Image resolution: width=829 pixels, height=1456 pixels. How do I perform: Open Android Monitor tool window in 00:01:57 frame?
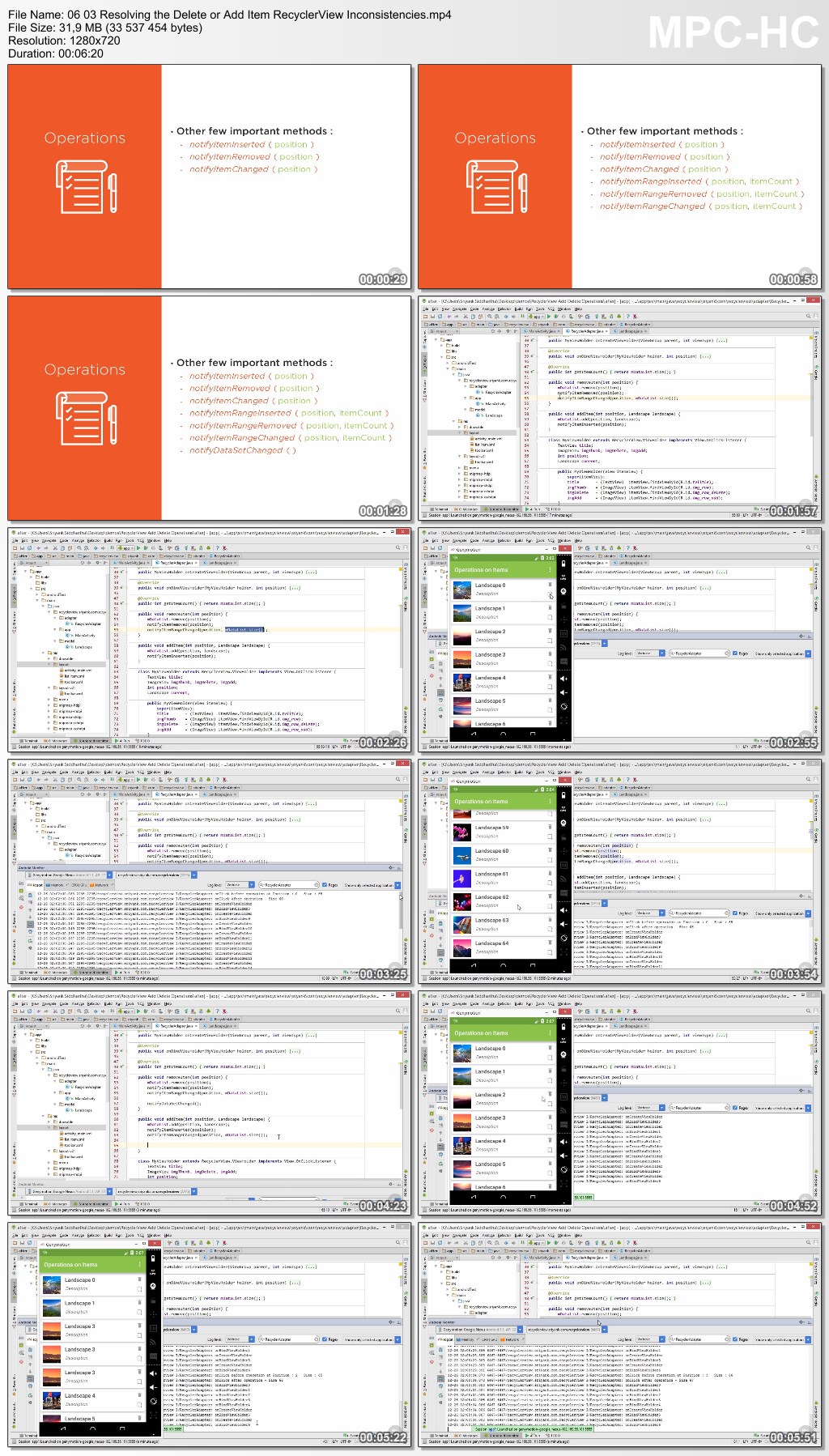pos(501,509)
